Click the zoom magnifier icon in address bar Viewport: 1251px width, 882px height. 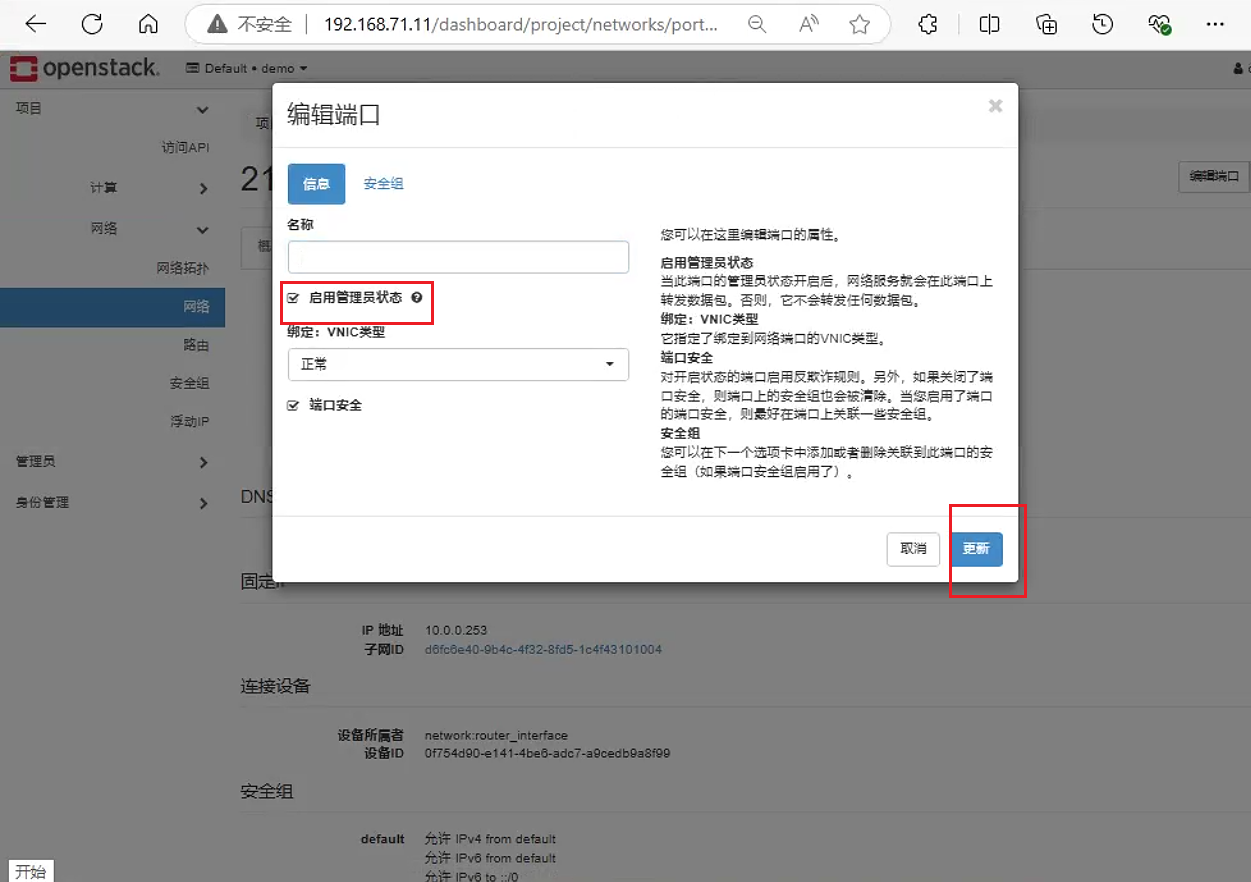pos(757,25)
